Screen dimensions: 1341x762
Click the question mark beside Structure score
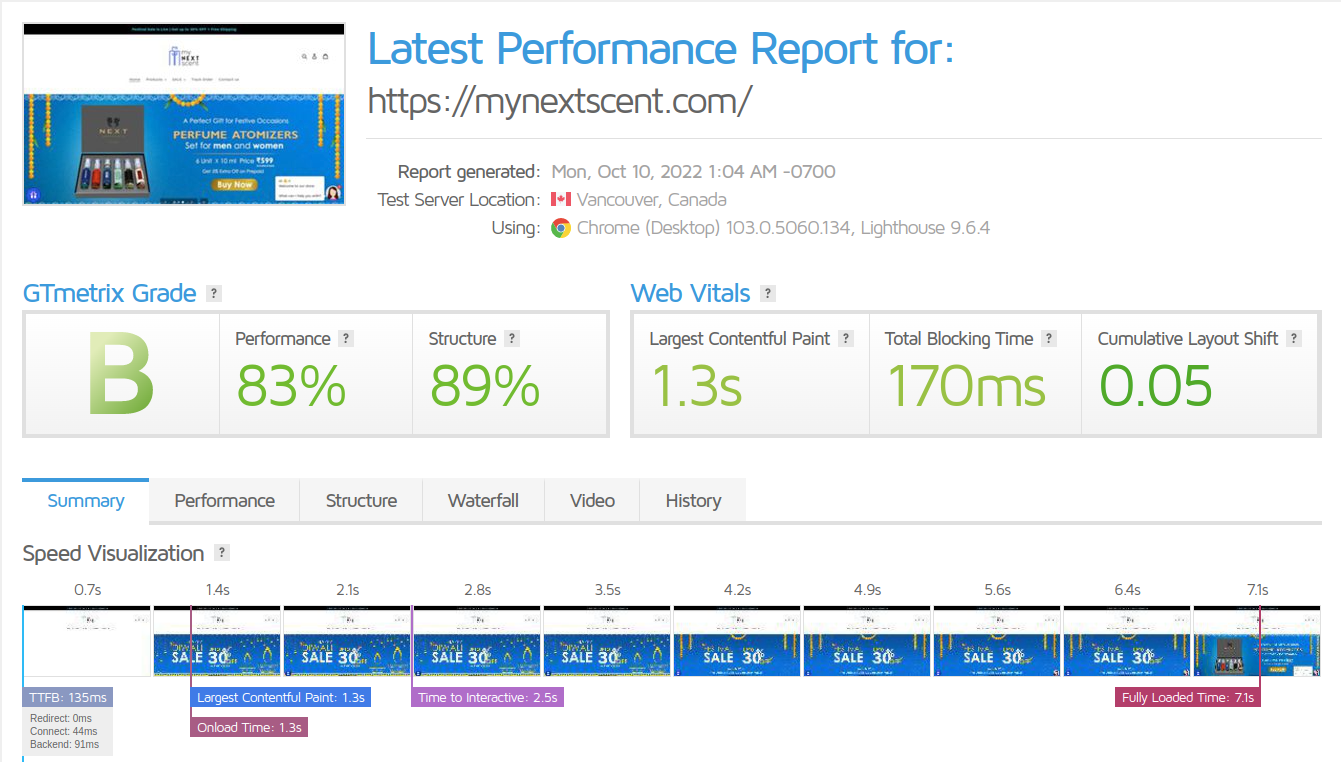pos(512,339)
